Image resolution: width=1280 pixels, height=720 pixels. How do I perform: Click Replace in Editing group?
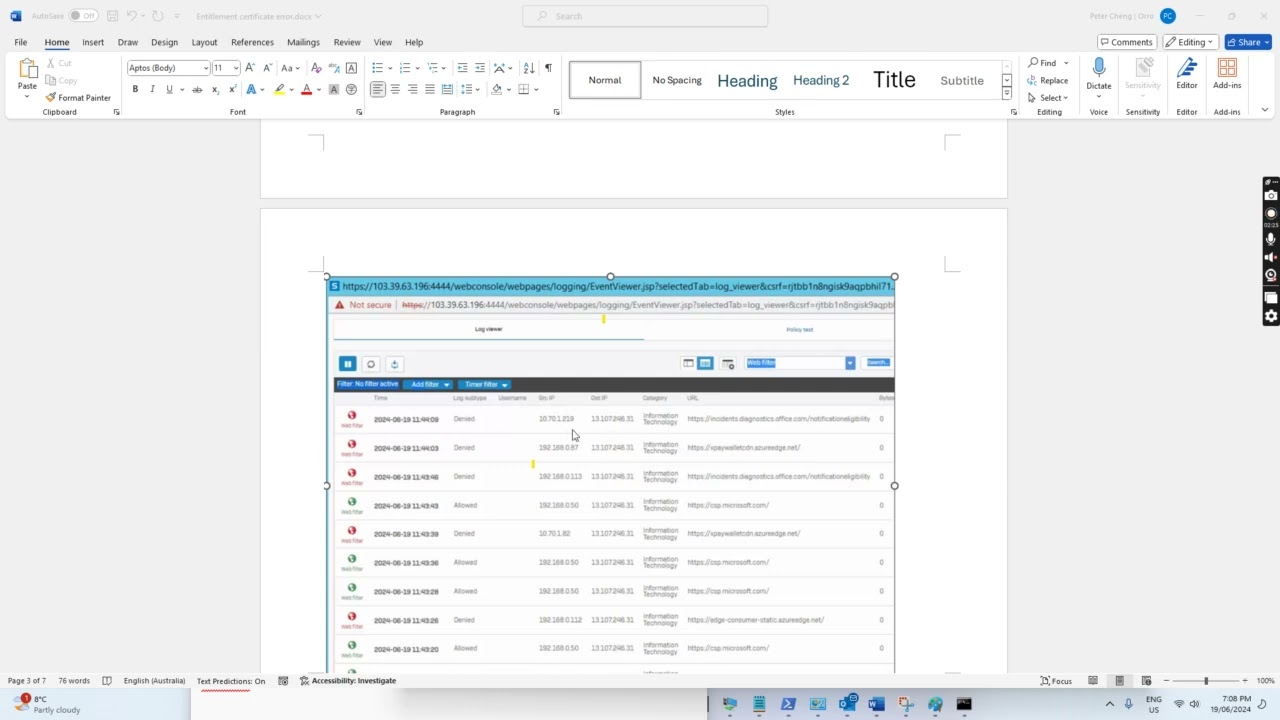pyautogui.click(x=1048, y=81)
